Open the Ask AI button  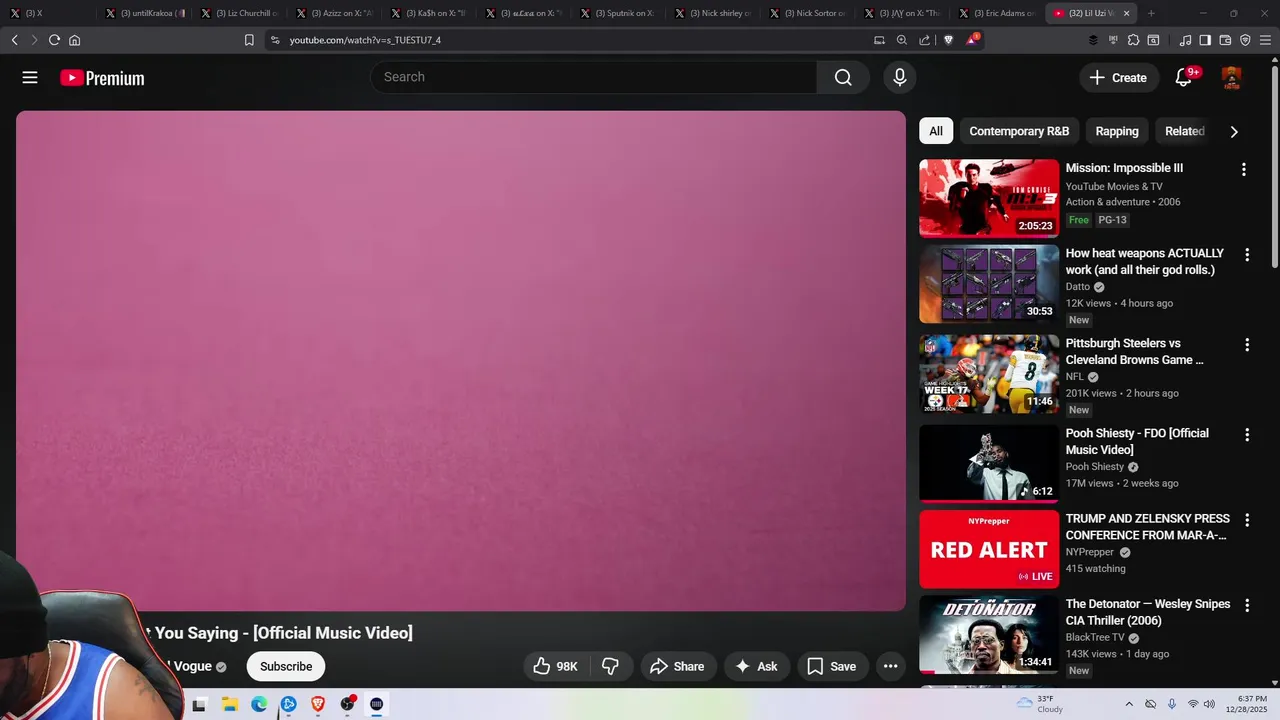tap(757, 666)
